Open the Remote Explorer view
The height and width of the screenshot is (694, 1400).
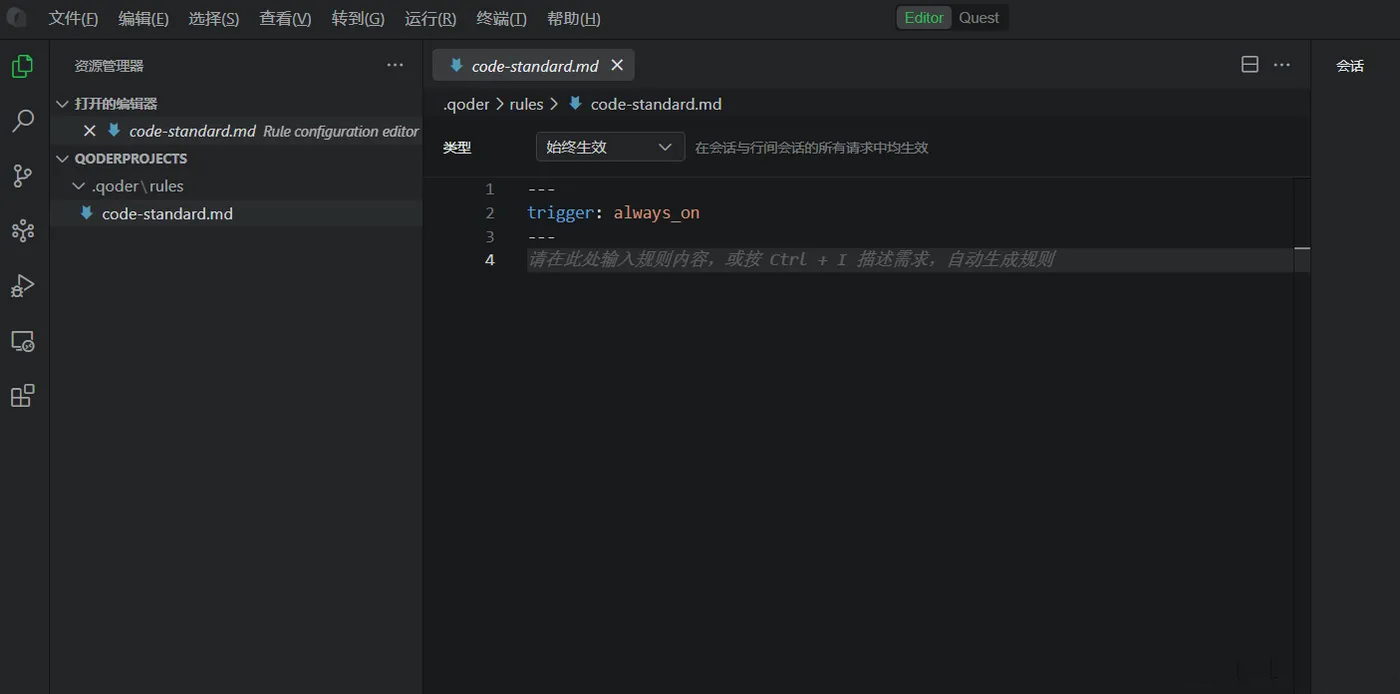(22, 340)
